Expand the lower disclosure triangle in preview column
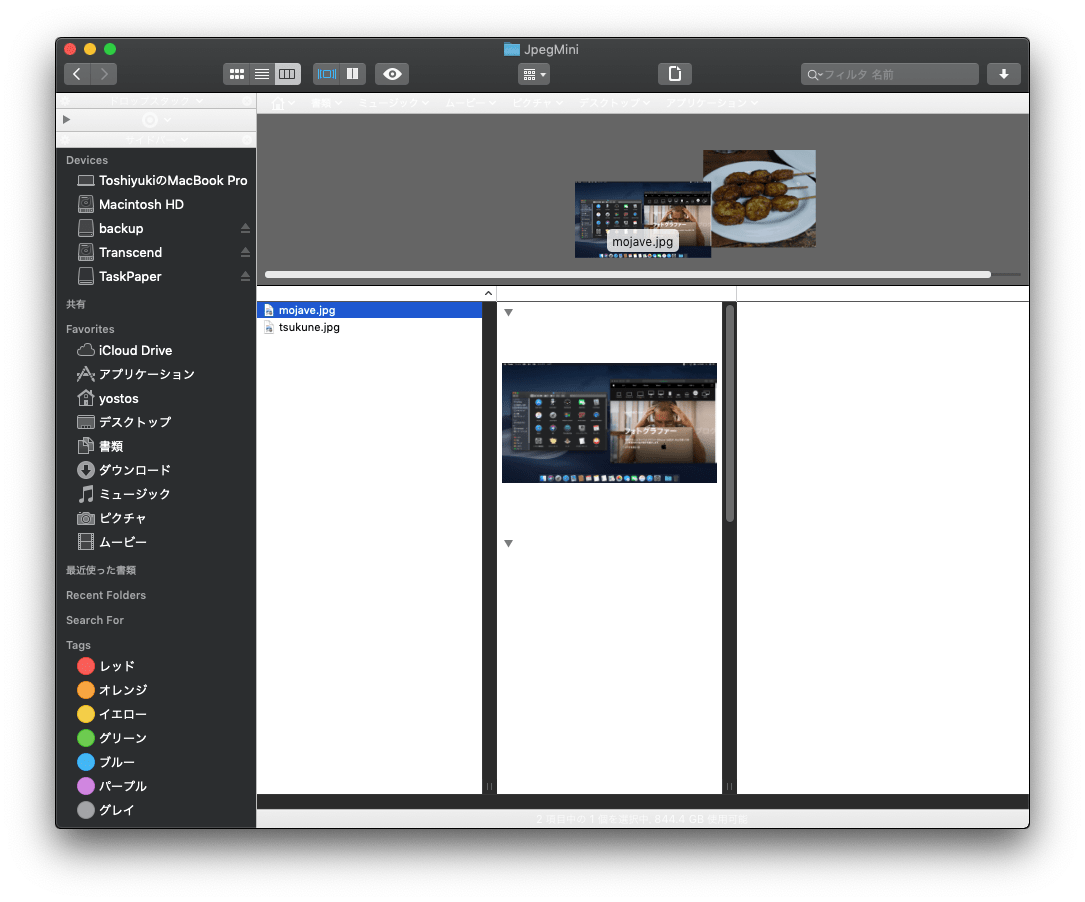 508,544
